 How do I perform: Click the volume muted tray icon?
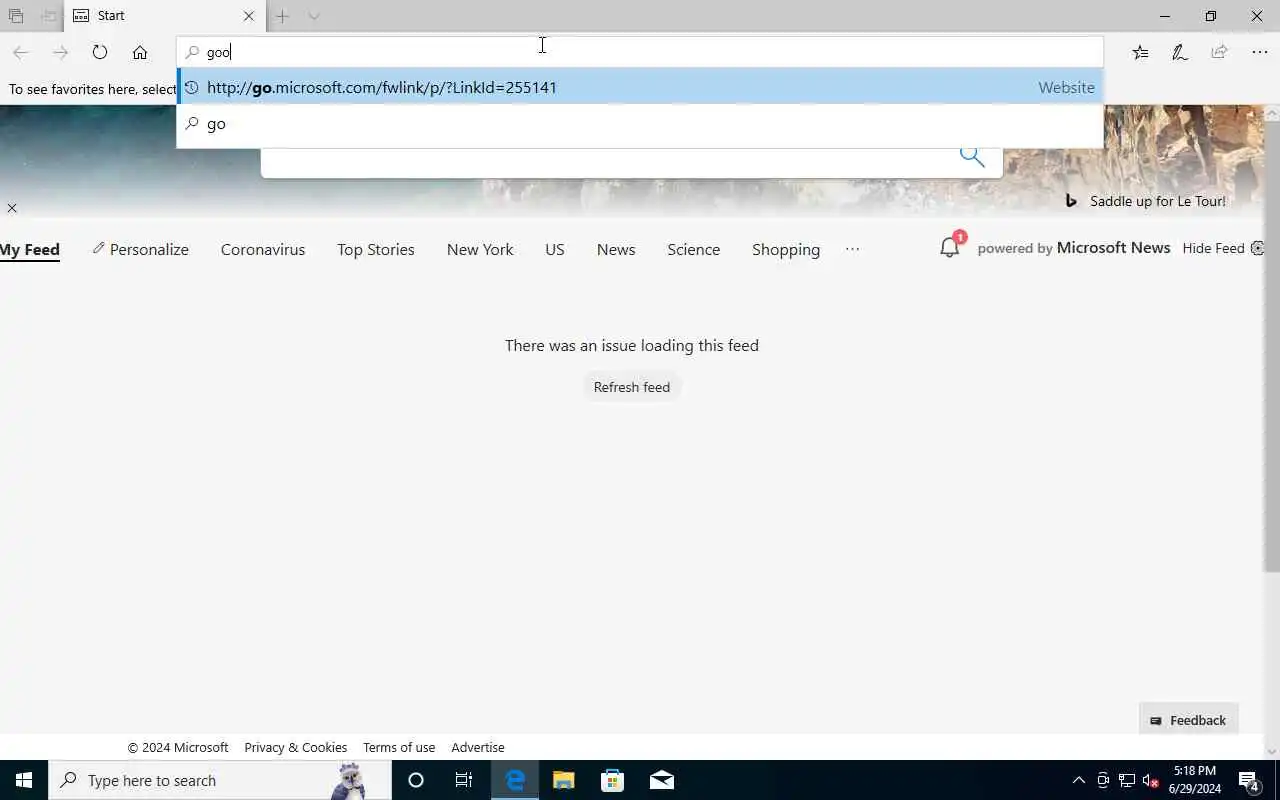[x=1150, y=780]
